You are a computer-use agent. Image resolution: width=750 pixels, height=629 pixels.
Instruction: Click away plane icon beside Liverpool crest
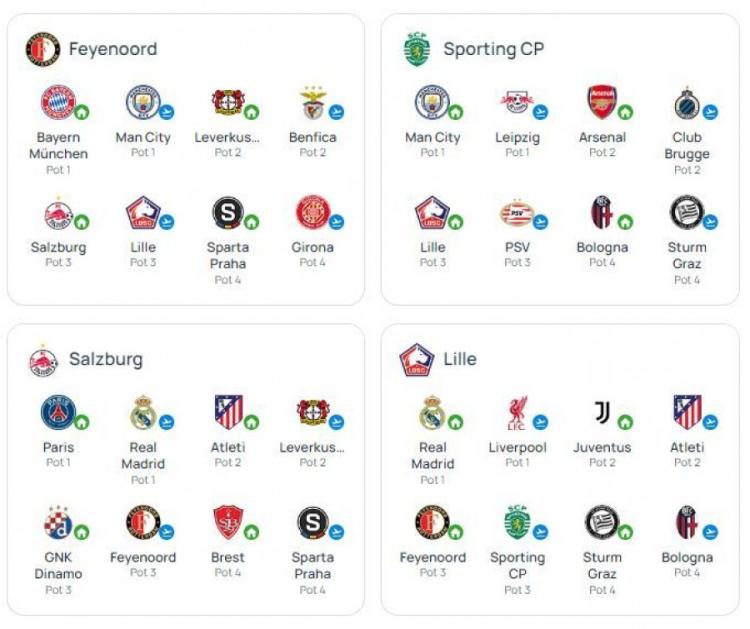click(x=541, y=422)
